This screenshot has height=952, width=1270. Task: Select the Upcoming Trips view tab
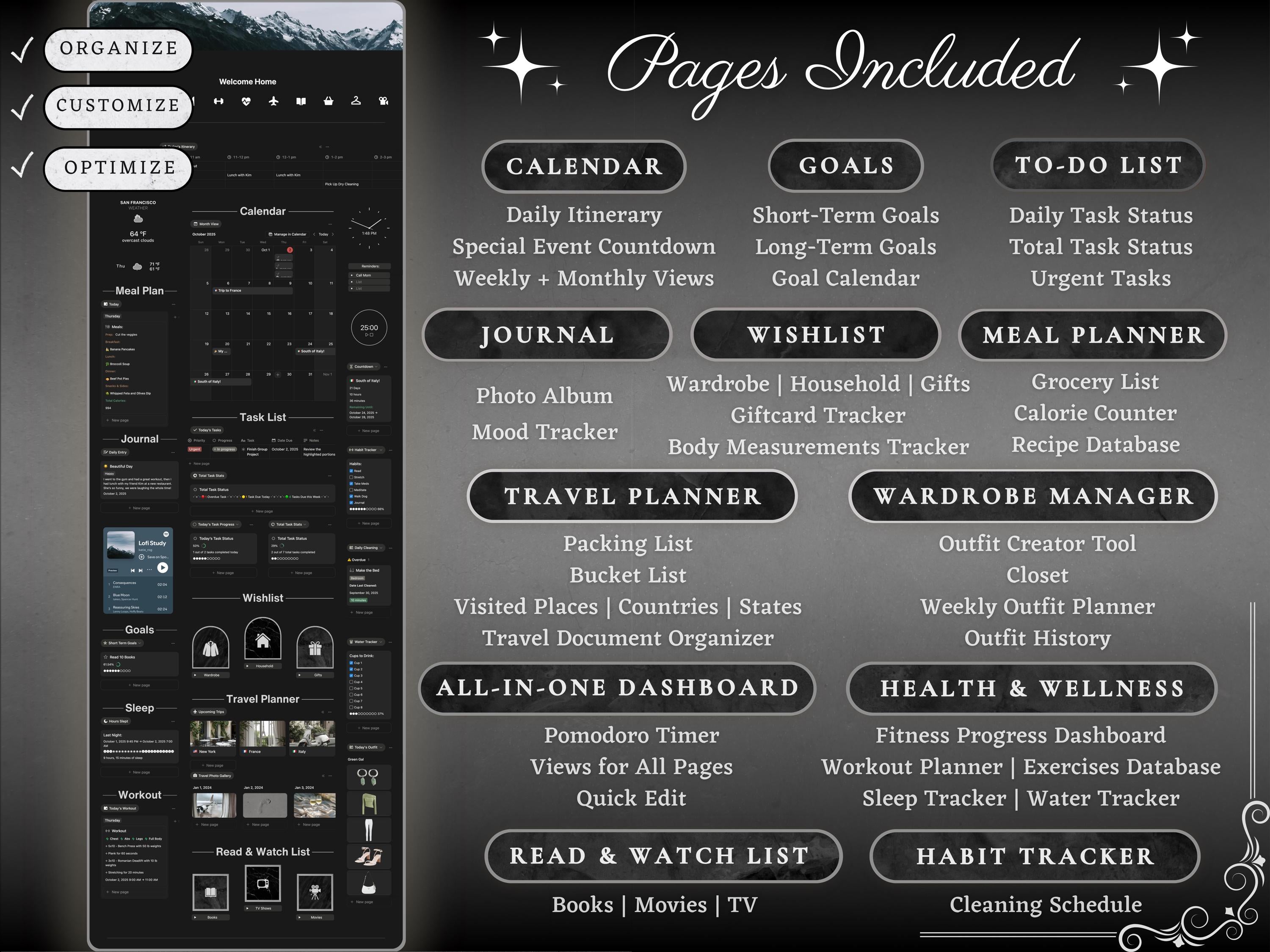pos(208,712)
